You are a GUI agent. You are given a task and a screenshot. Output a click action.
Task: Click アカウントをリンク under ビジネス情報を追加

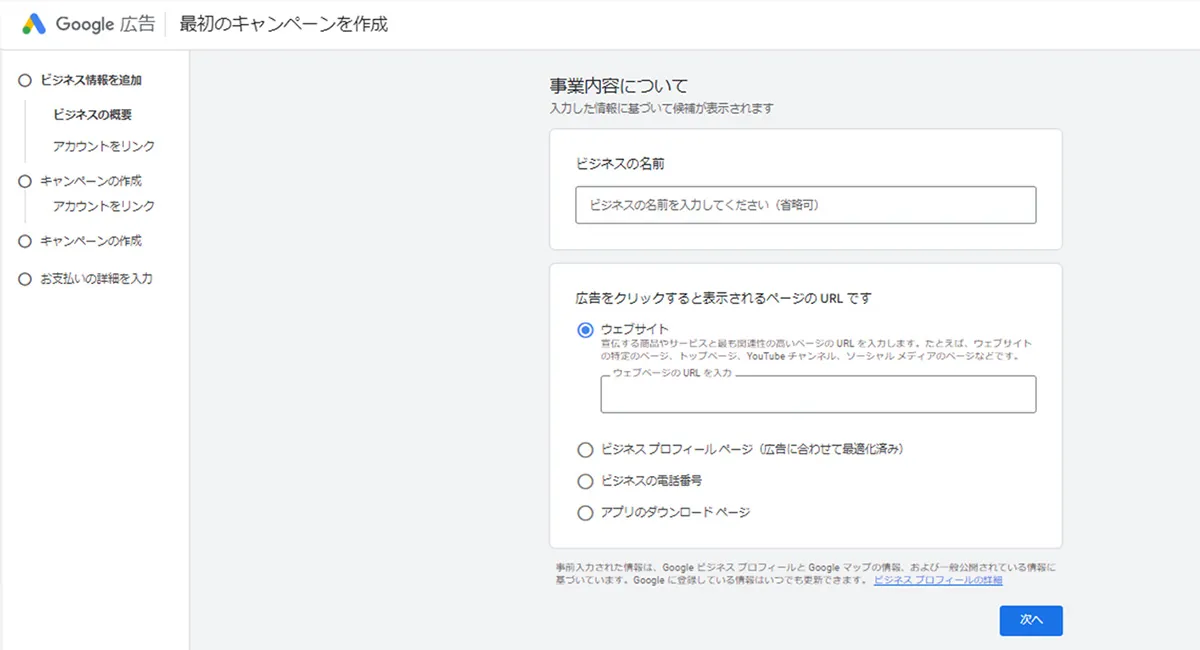point(104,146)
